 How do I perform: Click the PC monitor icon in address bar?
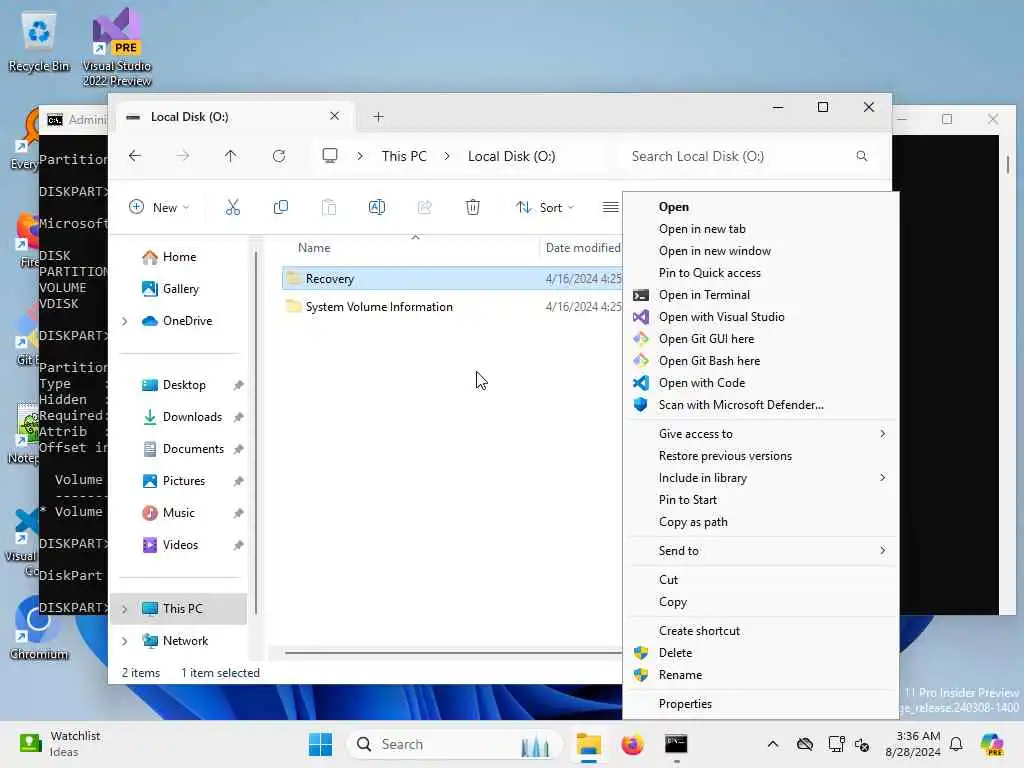click(x=330, y=155)
